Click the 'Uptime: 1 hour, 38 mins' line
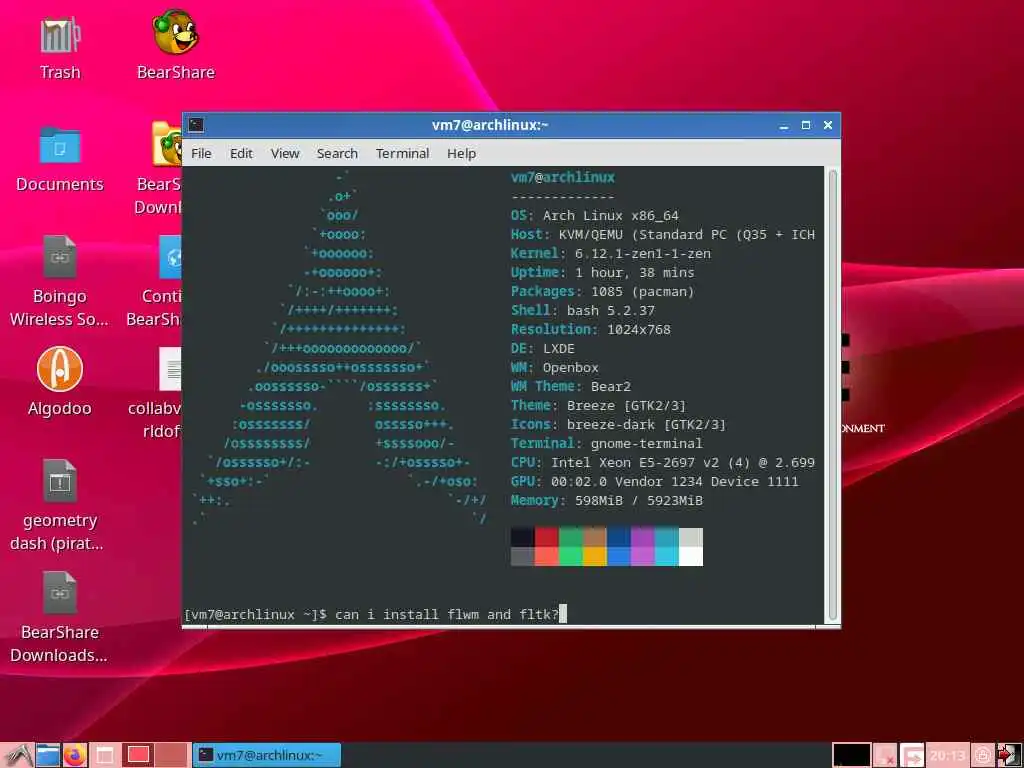This screenshot has height=768, width=1024. click(603, 272)
